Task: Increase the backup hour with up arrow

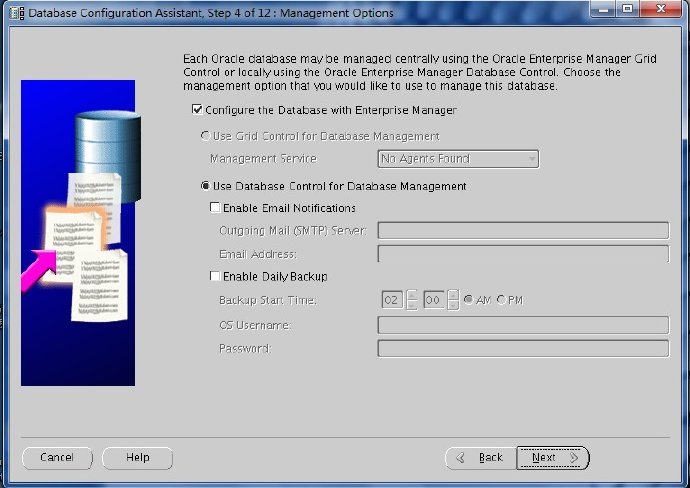Action: (x=412, y=295)
